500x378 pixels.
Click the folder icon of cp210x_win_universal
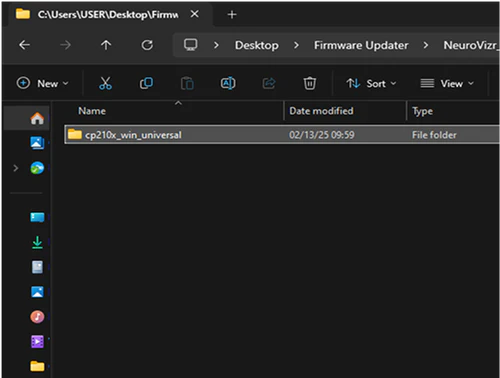tap(75, 134)
